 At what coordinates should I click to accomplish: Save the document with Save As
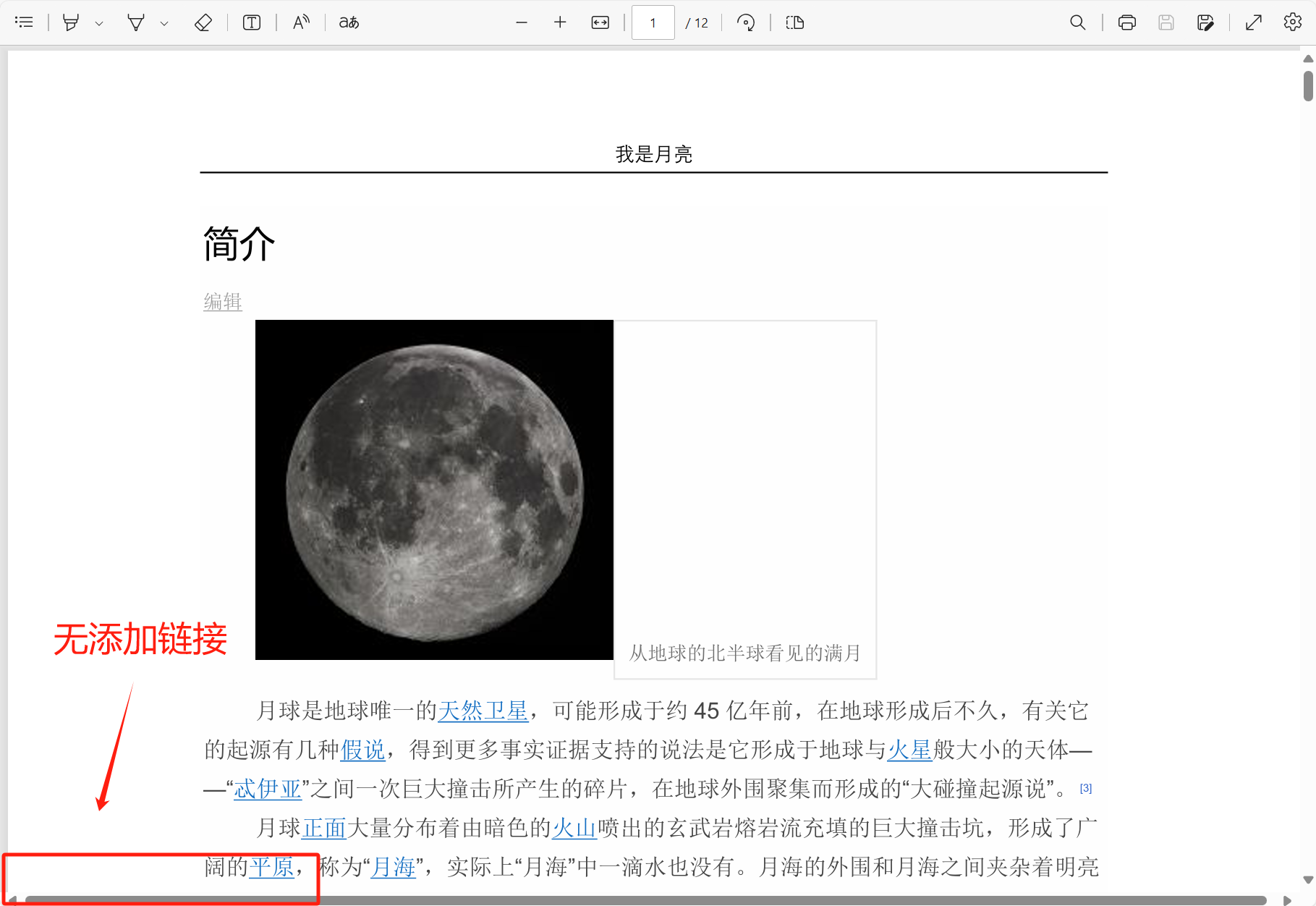click(1206, 22)
